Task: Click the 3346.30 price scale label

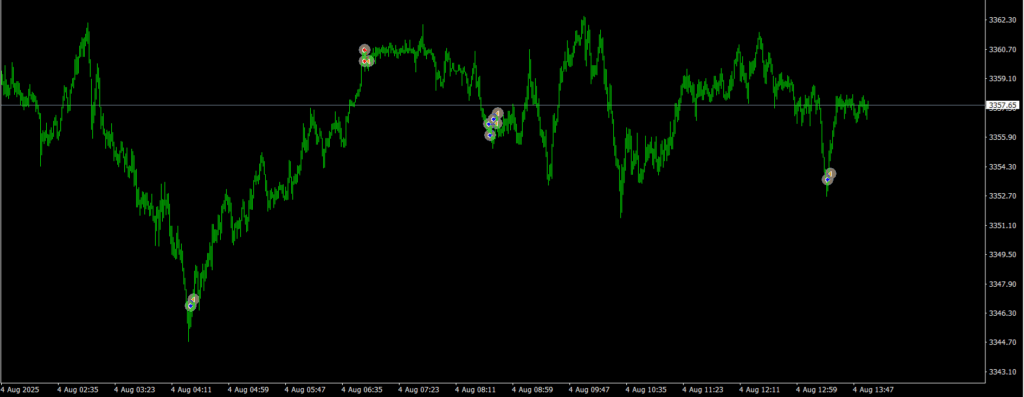Action: click(x=1001, y=313)
